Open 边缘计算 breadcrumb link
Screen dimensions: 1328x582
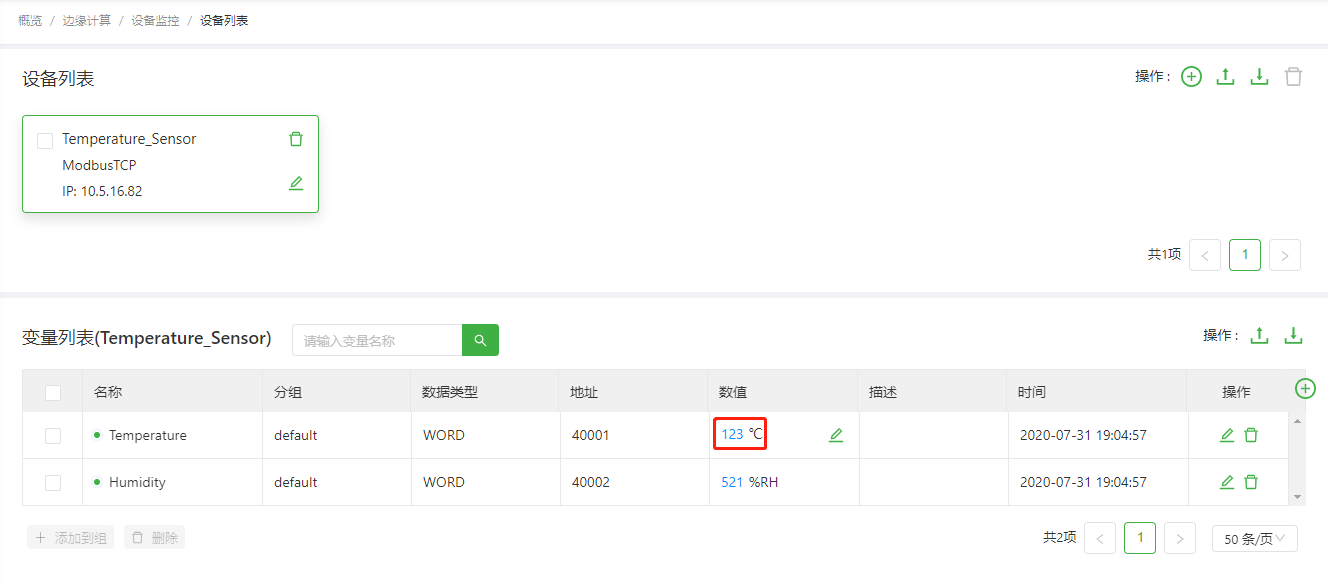click(x=87, y=20)
